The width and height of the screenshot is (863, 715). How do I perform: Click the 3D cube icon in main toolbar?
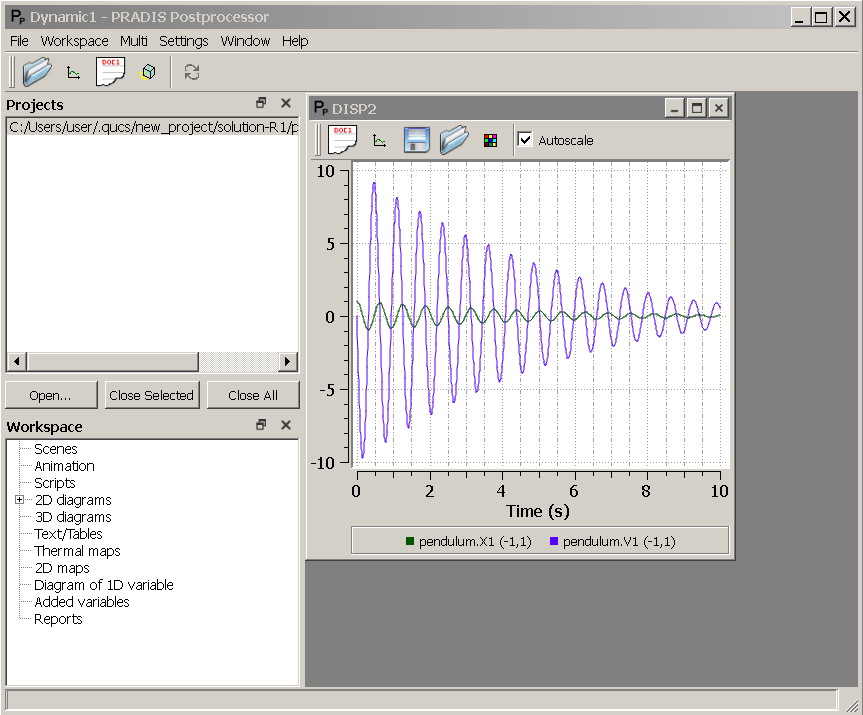(x=148, y=72)
